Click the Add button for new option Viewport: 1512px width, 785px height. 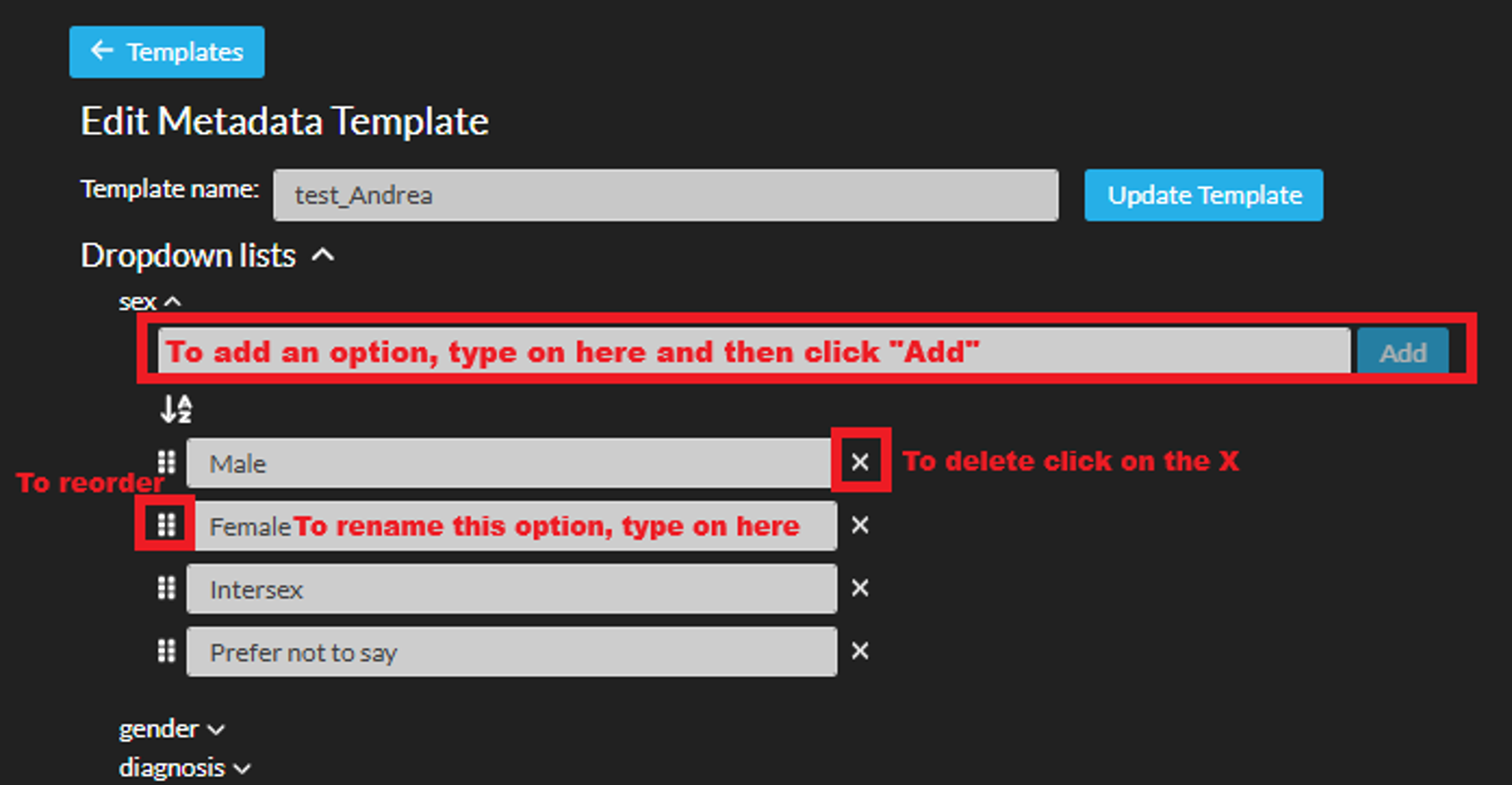[x=1402, y=352]
